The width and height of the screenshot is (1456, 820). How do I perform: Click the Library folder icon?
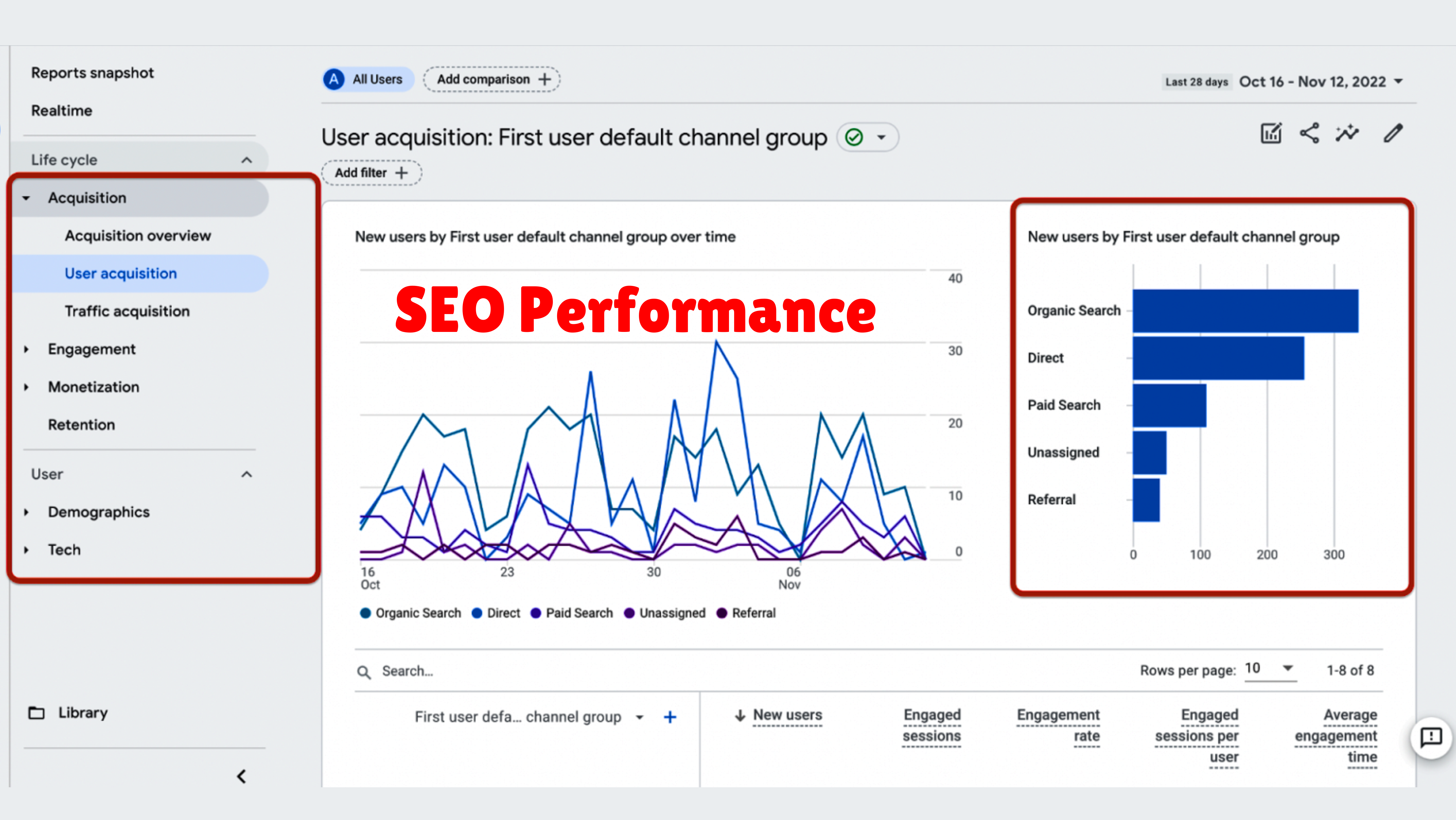37,713
